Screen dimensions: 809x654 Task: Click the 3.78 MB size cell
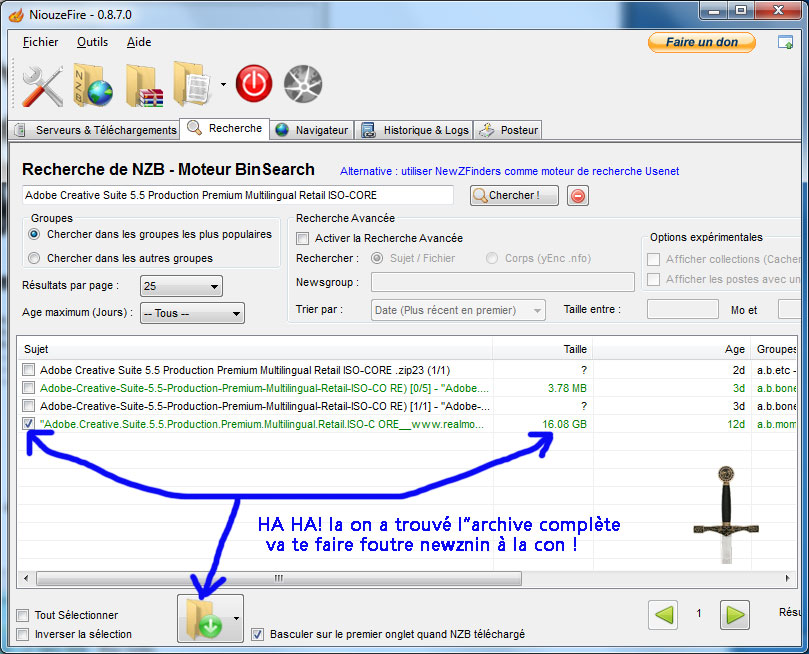click(568, 388)
